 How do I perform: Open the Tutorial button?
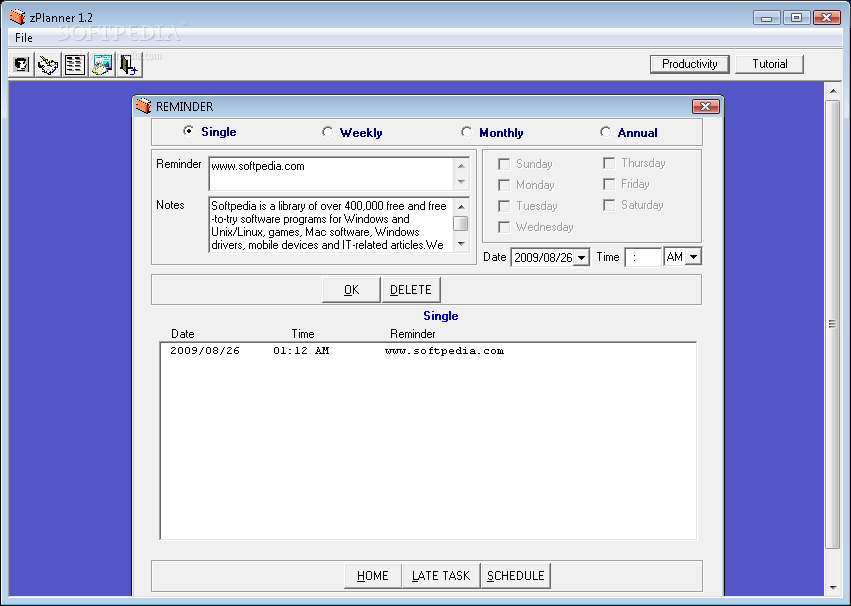(x=769, y=64)
